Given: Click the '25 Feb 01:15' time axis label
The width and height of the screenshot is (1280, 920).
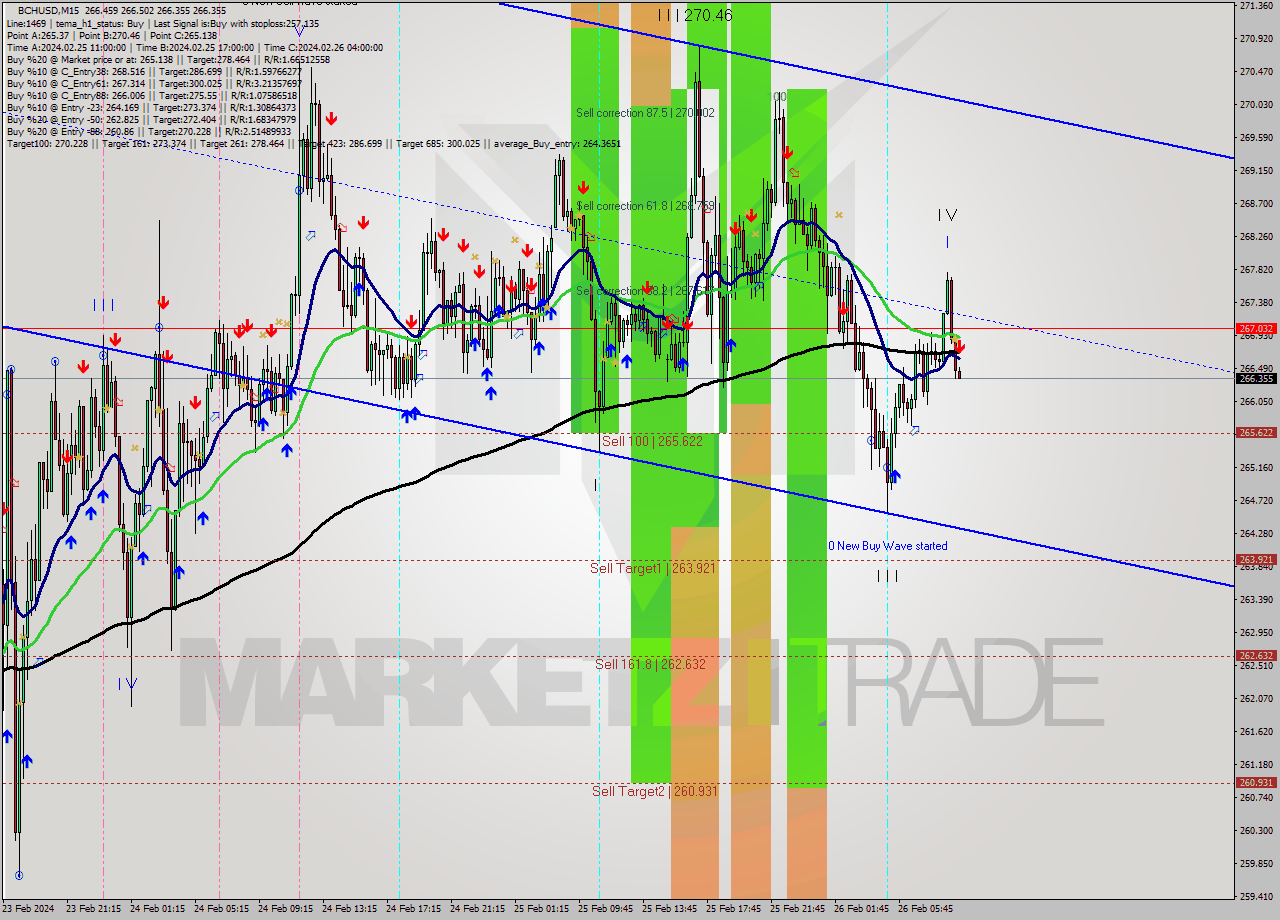Looking at the screenshot, I should [541, 909].
